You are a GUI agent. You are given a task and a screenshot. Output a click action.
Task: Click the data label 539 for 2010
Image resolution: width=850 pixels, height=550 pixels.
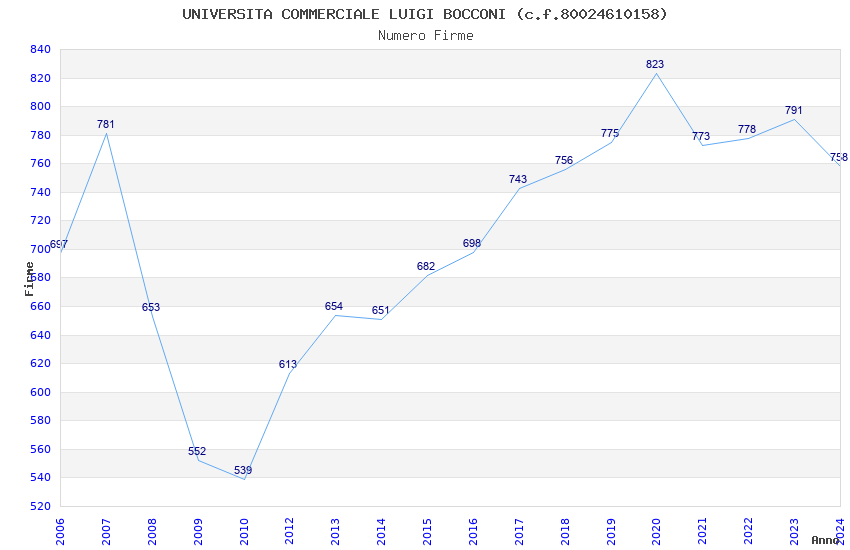point(243,470)
